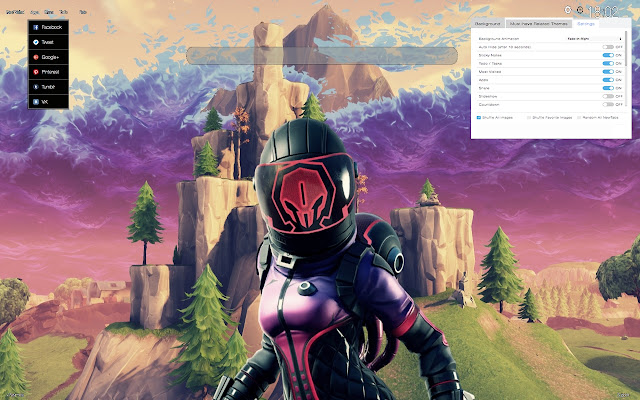Click the 18:02 clock display
The image size is (640, 400).
(603, 11)
